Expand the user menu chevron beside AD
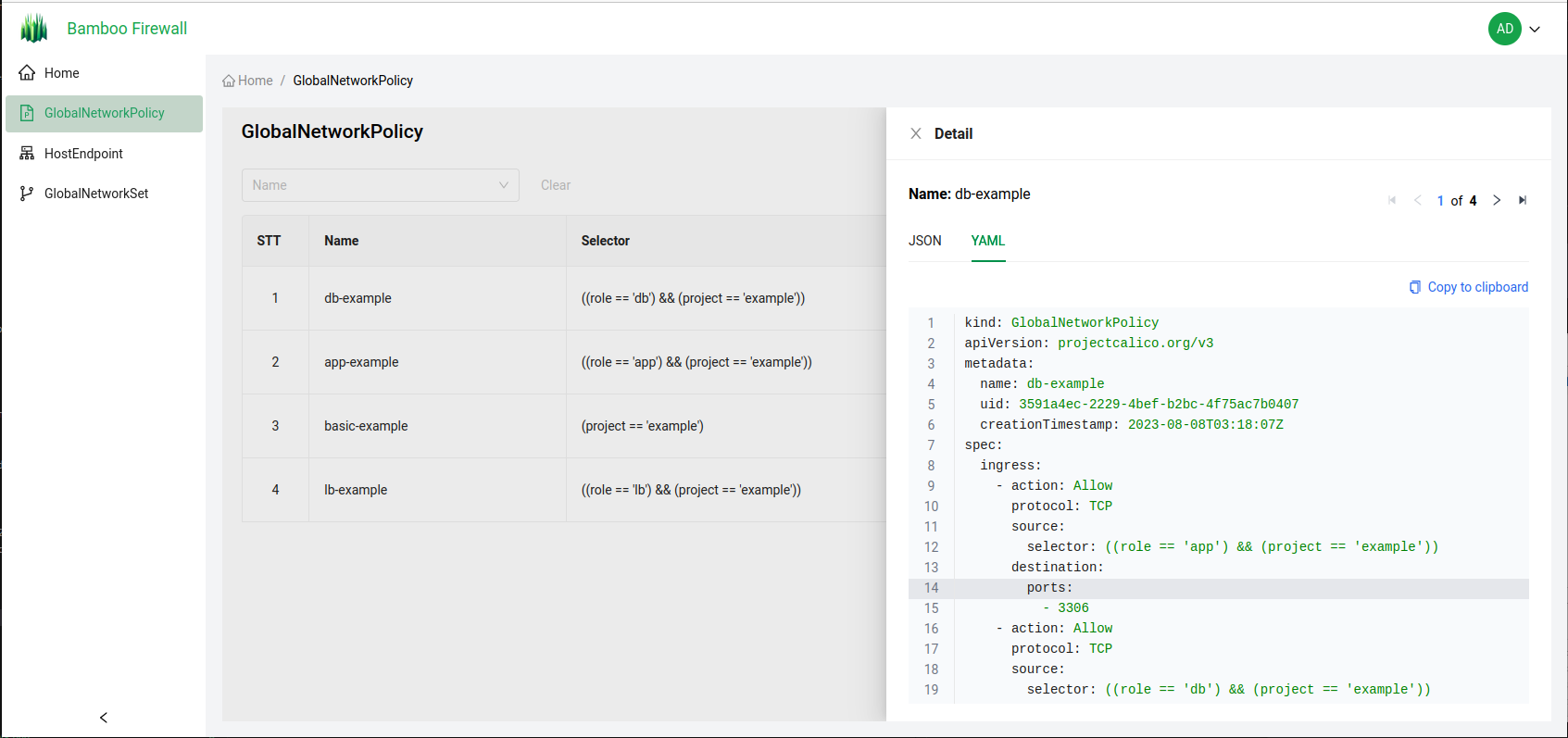Image resolution: width=1568 pixels, height=738 pixels. (x=1535, y=29)
